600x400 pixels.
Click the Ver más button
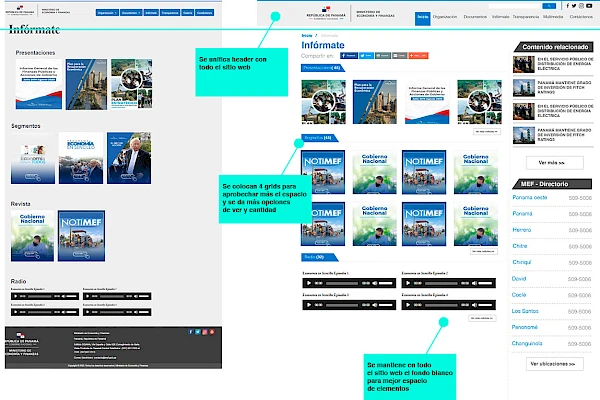coord(555,163)
